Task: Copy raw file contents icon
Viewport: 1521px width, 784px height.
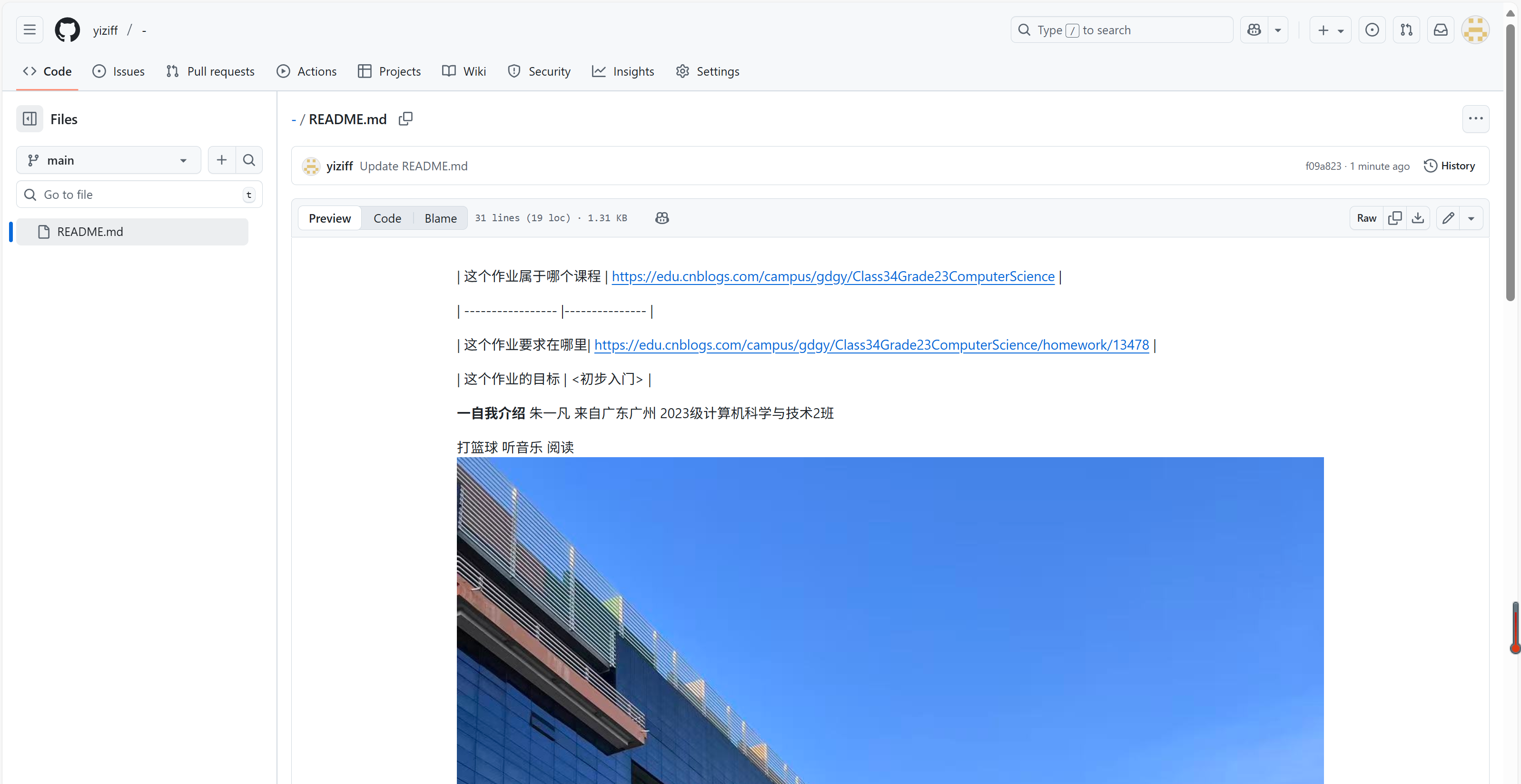Action: pyautogui.click(x=1394, y=218)
